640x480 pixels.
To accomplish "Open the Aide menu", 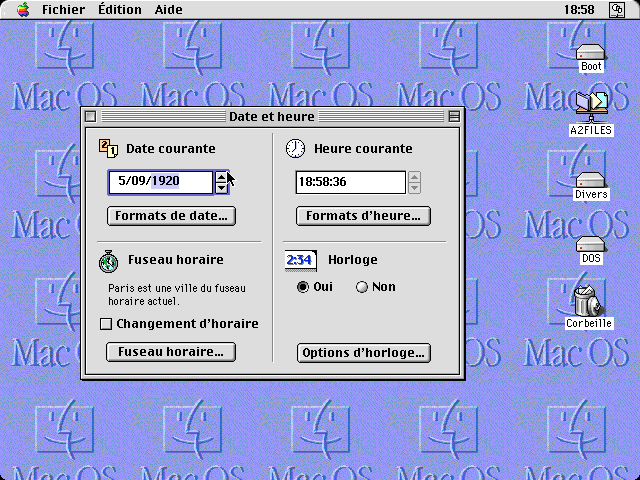I will 168,9.
